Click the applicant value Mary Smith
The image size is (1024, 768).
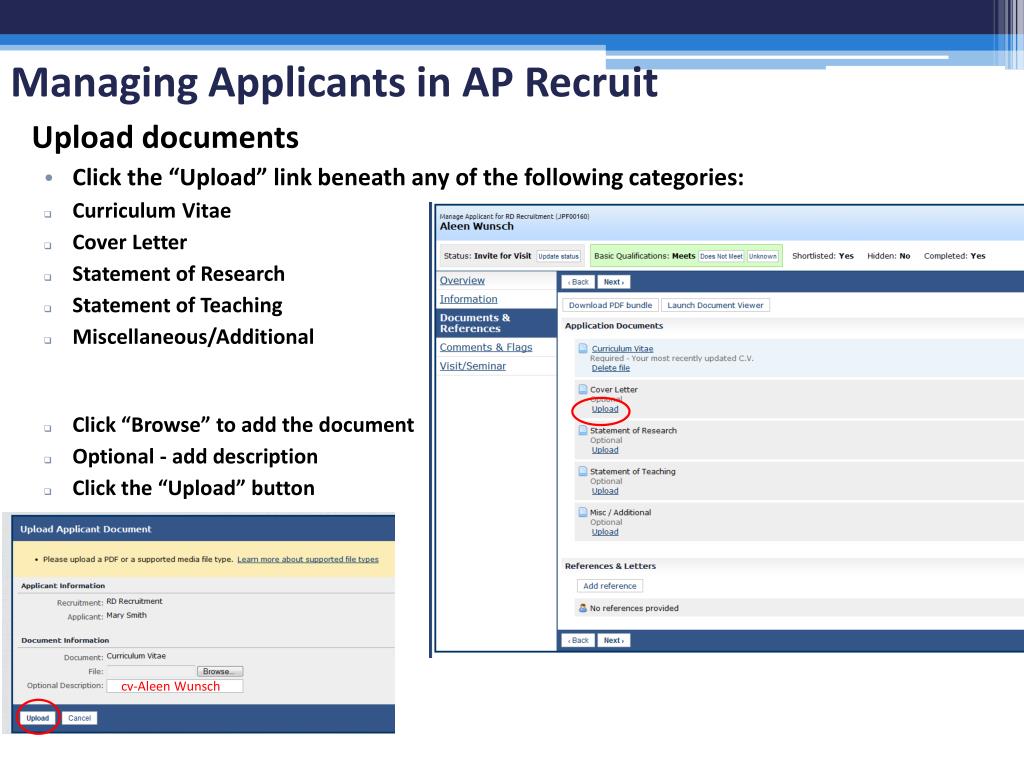click(x=127, y=615)
